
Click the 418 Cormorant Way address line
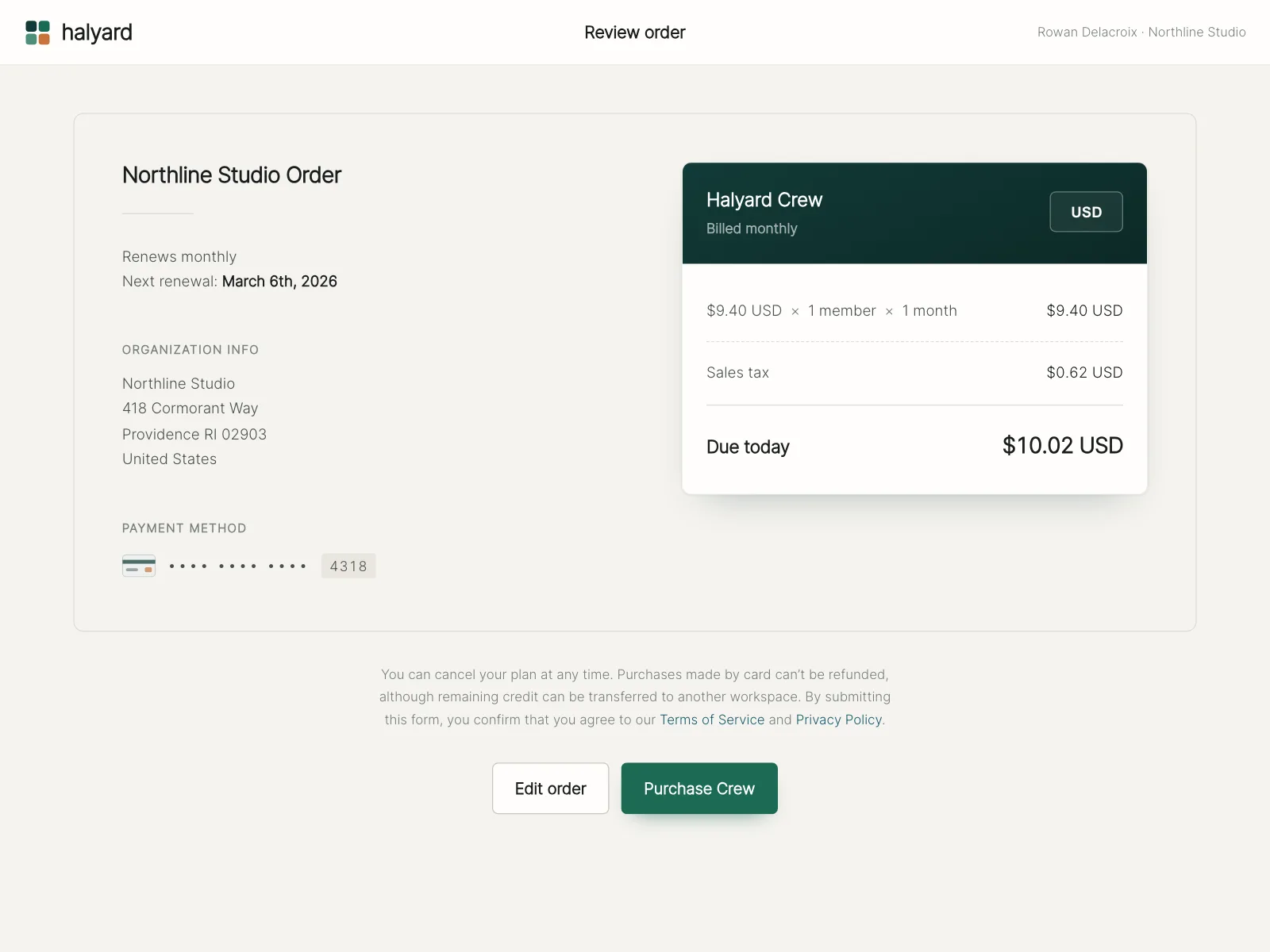point(190,409)
